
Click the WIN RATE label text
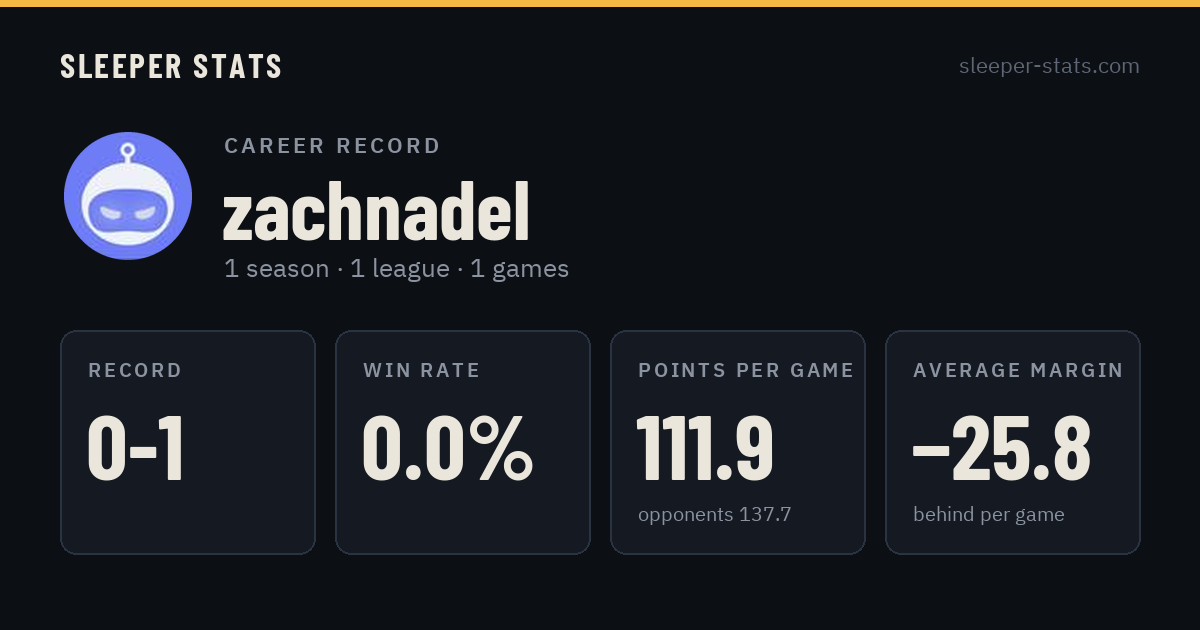422,371
